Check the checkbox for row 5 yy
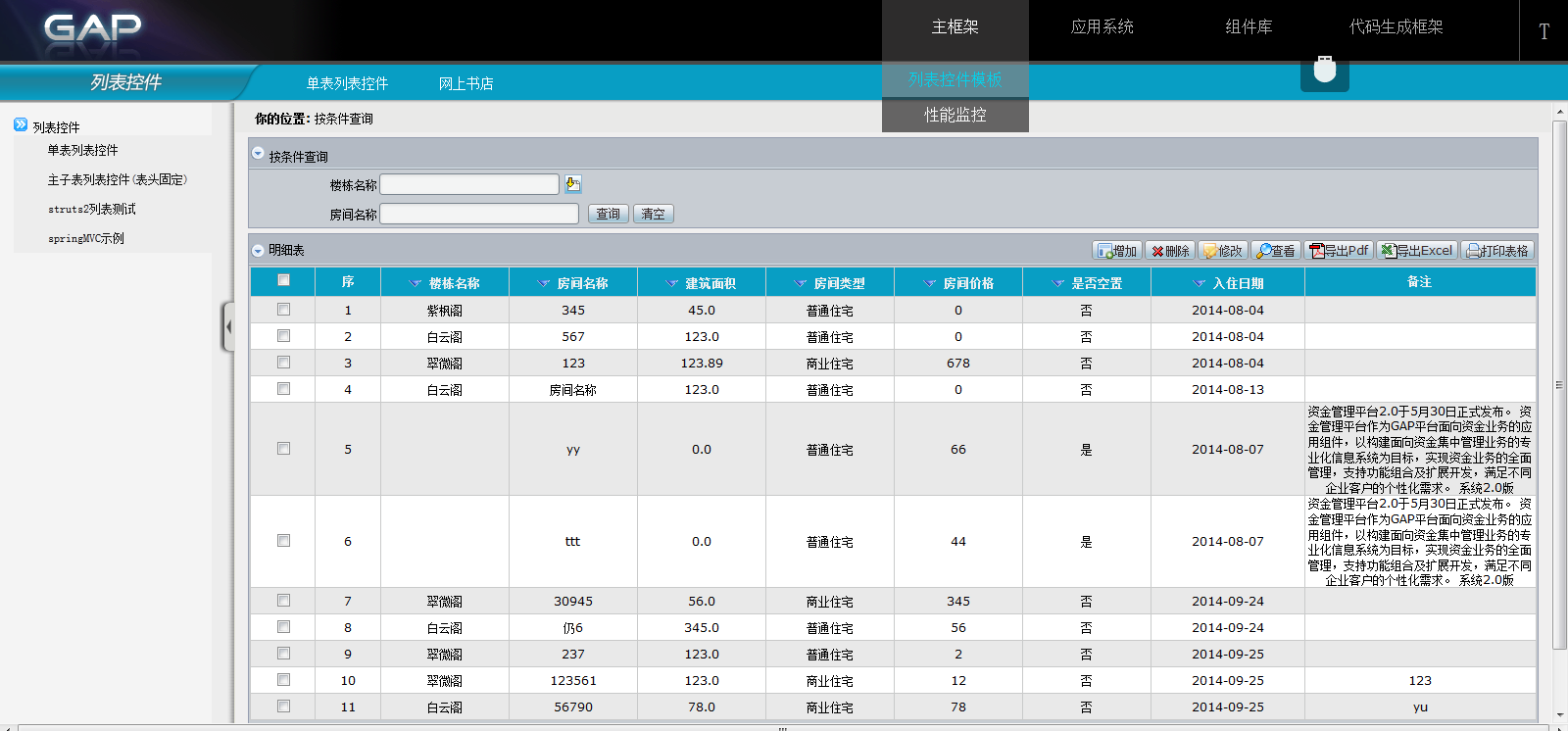 pos(283,448)
